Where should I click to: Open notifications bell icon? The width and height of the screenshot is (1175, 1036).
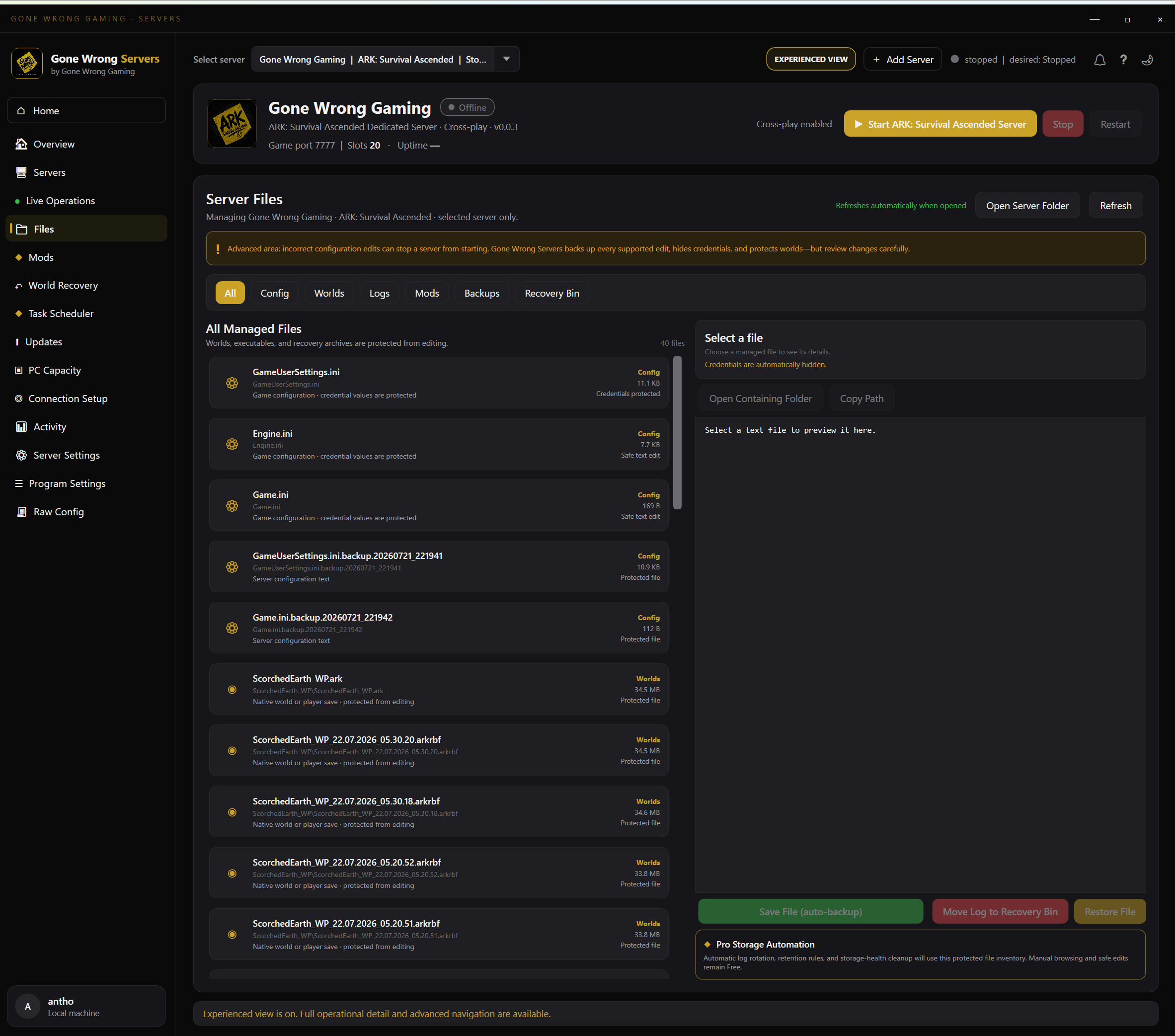1099,59
